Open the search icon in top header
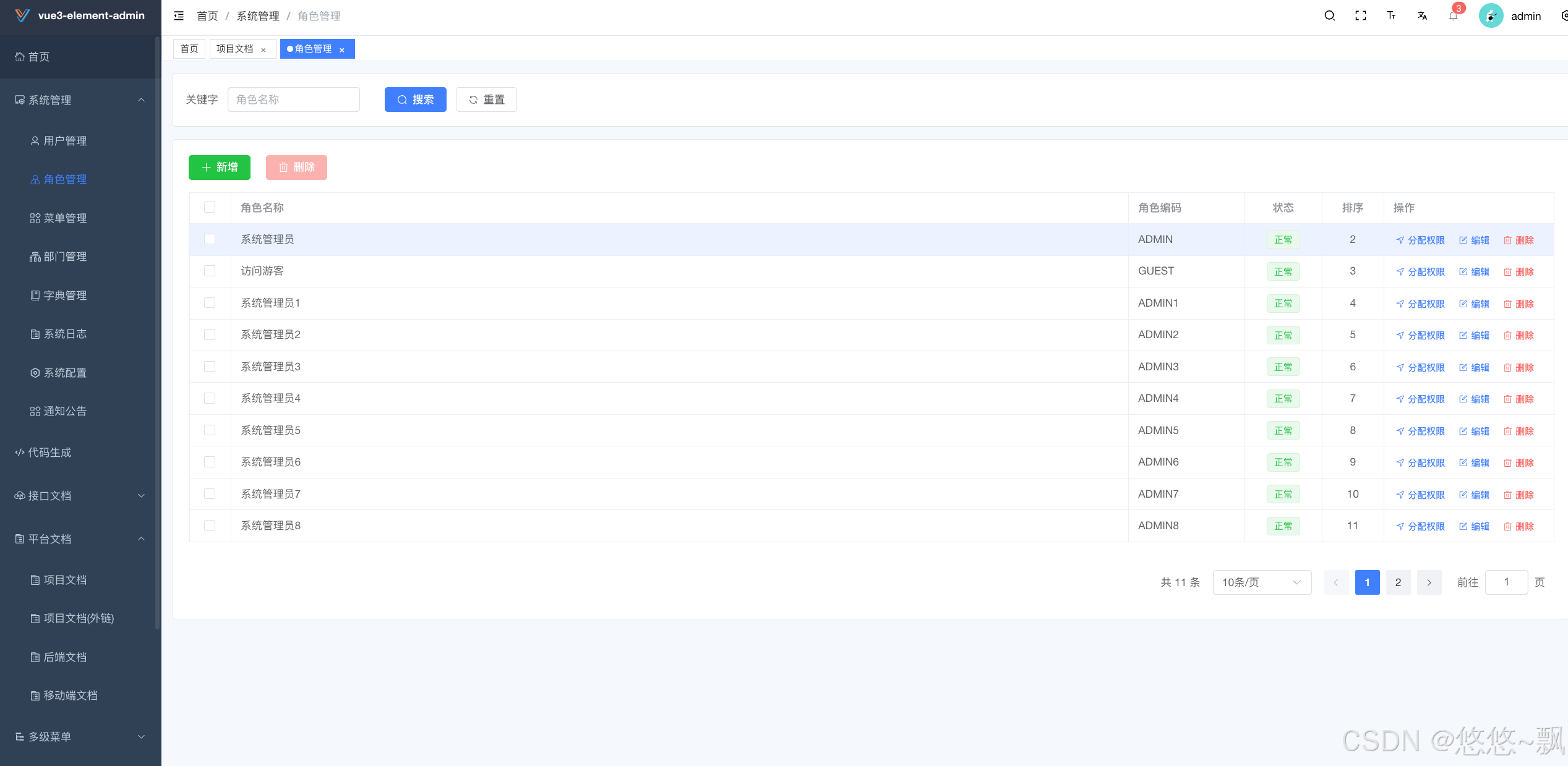 coord(1329,16)
